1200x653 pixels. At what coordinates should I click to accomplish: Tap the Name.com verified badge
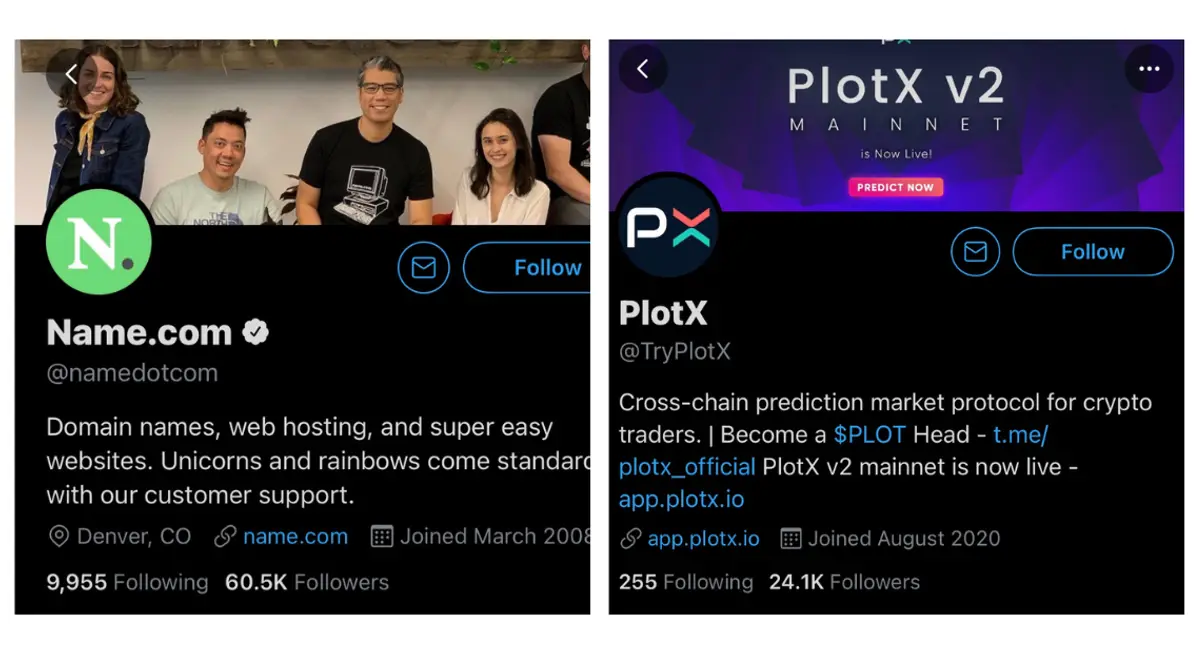(x=256, y=332)
